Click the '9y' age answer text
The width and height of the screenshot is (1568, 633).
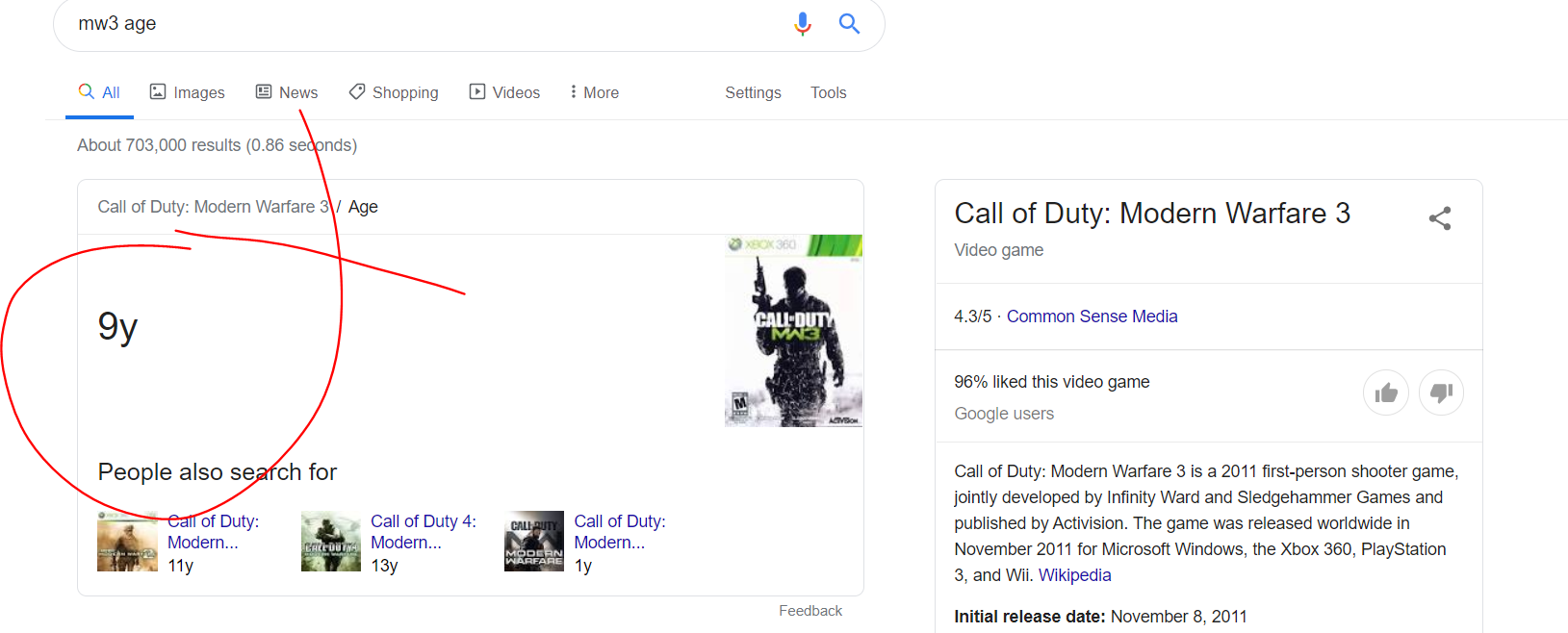[x=117, y=326]
